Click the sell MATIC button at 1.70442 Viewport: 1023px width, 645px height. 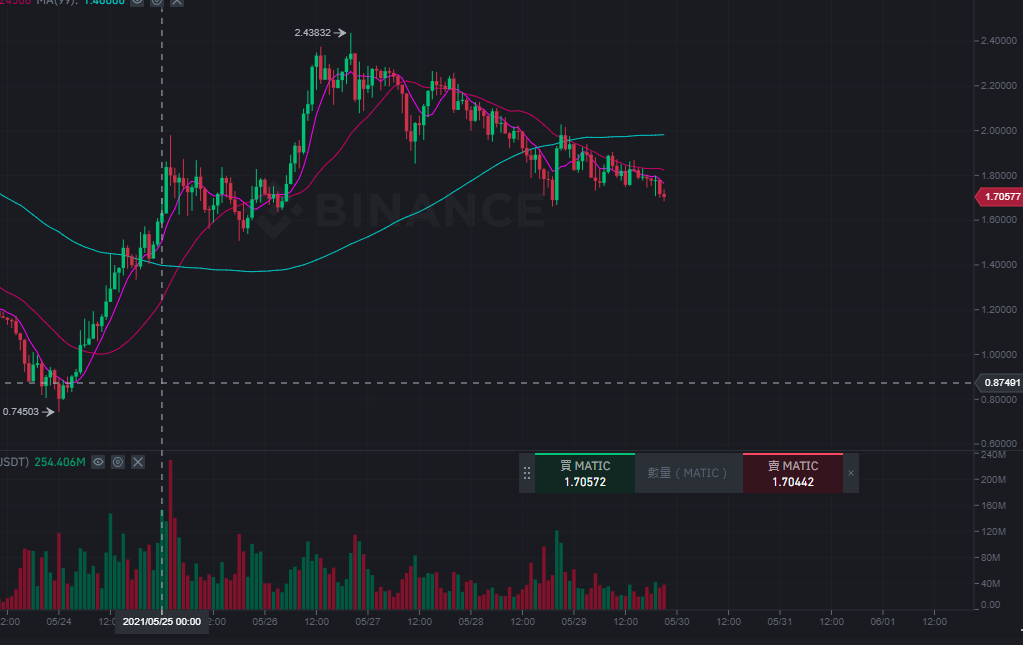[793, 473]
